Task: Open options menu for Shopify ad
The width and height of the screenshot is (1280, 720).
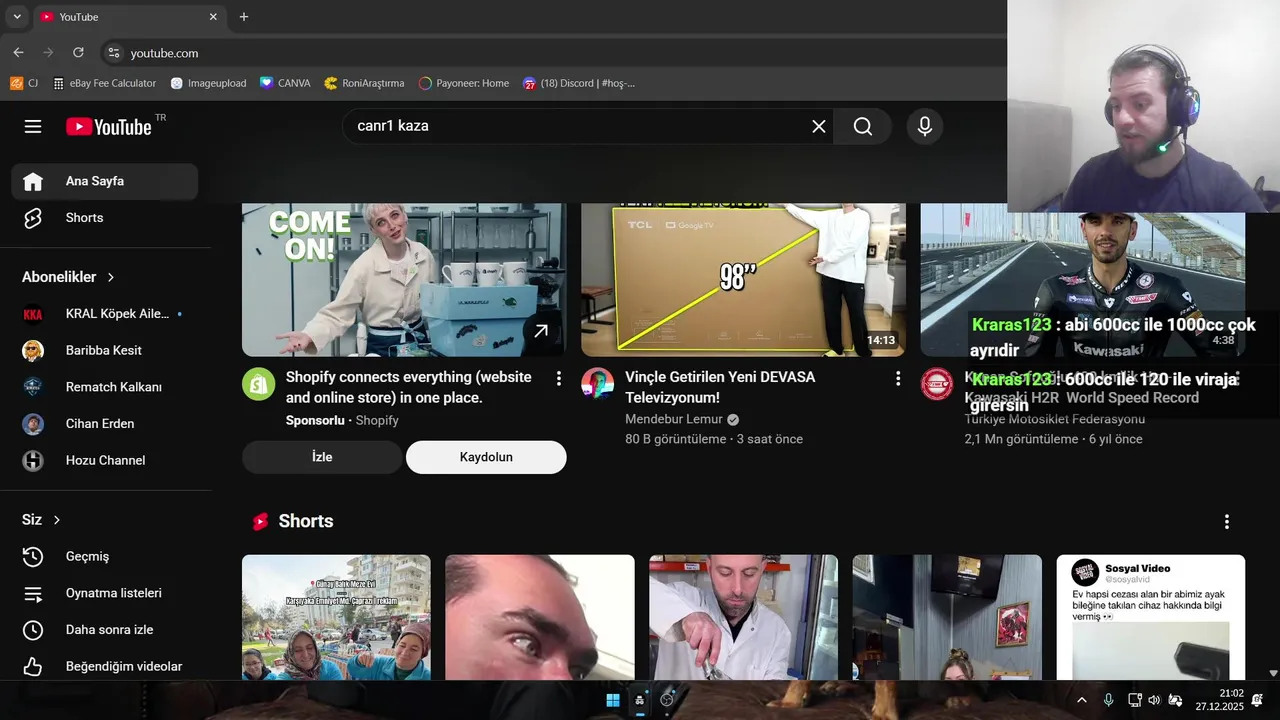Action: [x=559, y=379]
